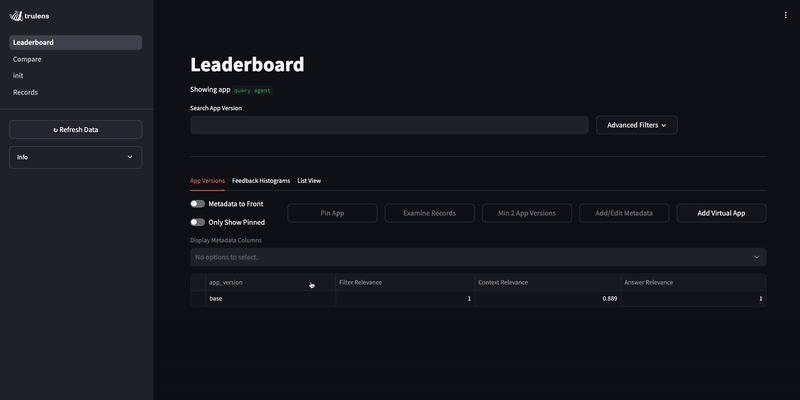
Task: Open Advanced Filters dropdown
Action: pos(637,125)
